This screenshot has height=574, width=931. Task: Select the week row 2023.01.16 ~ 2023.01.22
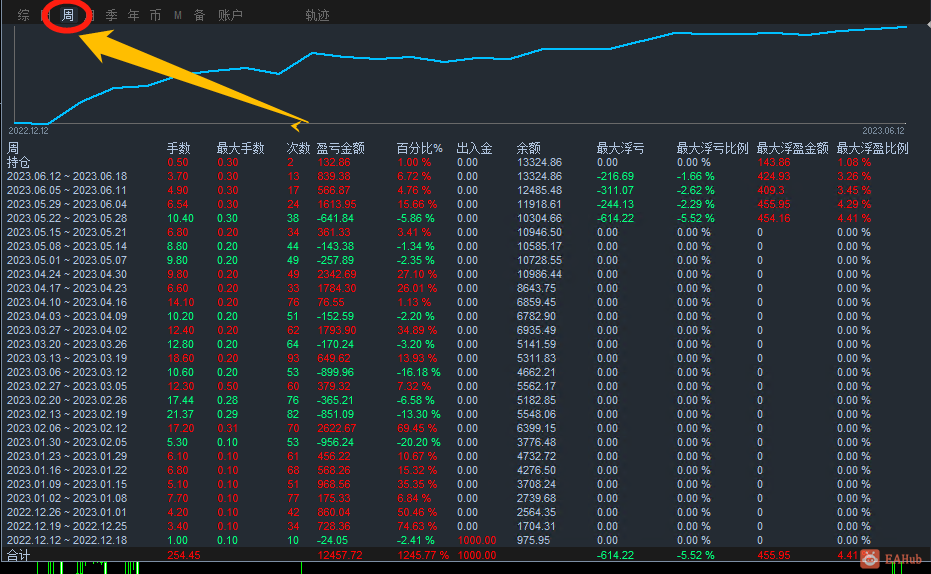67,470
